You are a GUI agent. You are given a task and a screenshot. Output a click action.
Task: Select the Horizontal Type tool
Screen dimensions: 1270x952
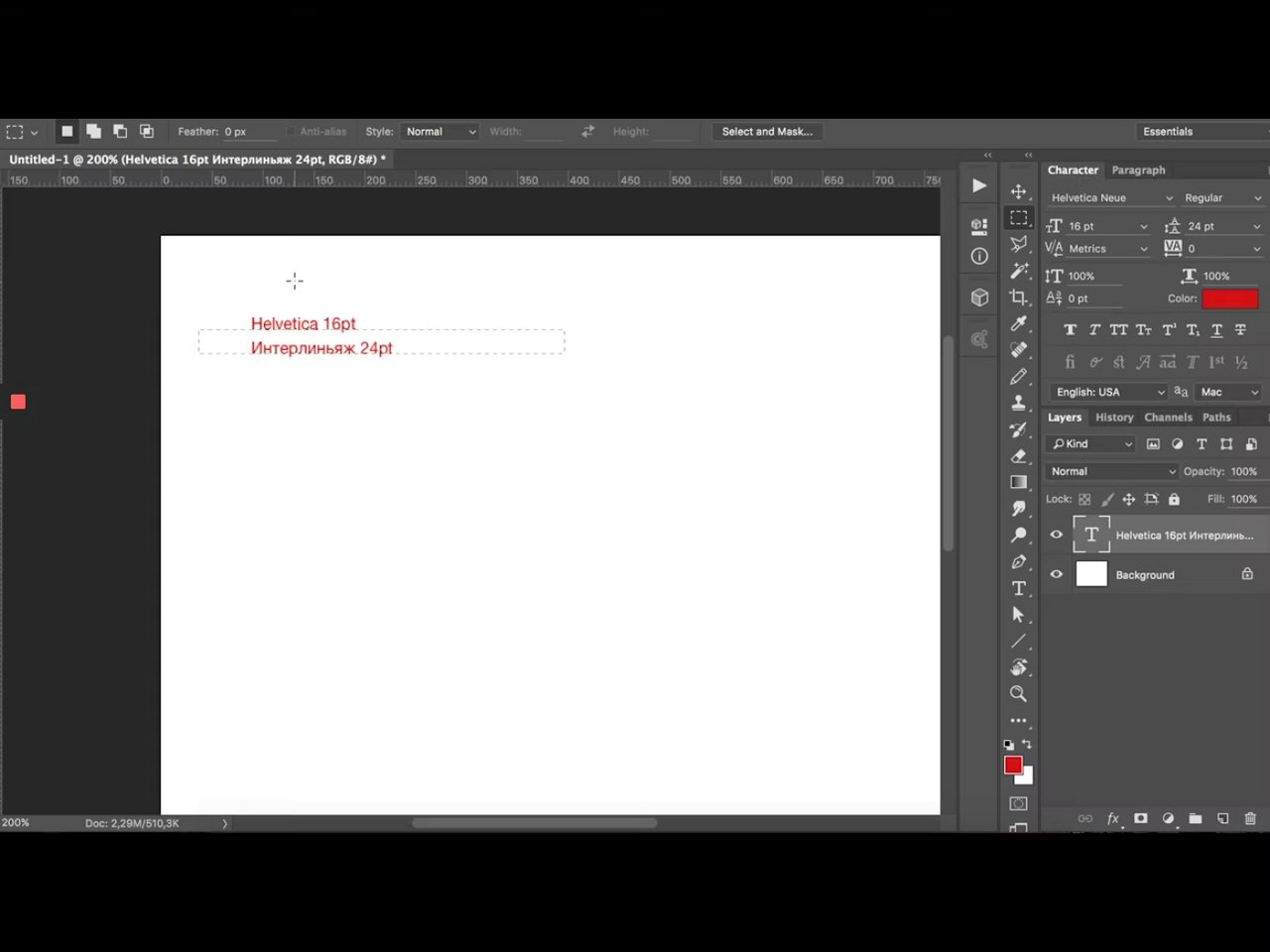1018,588
